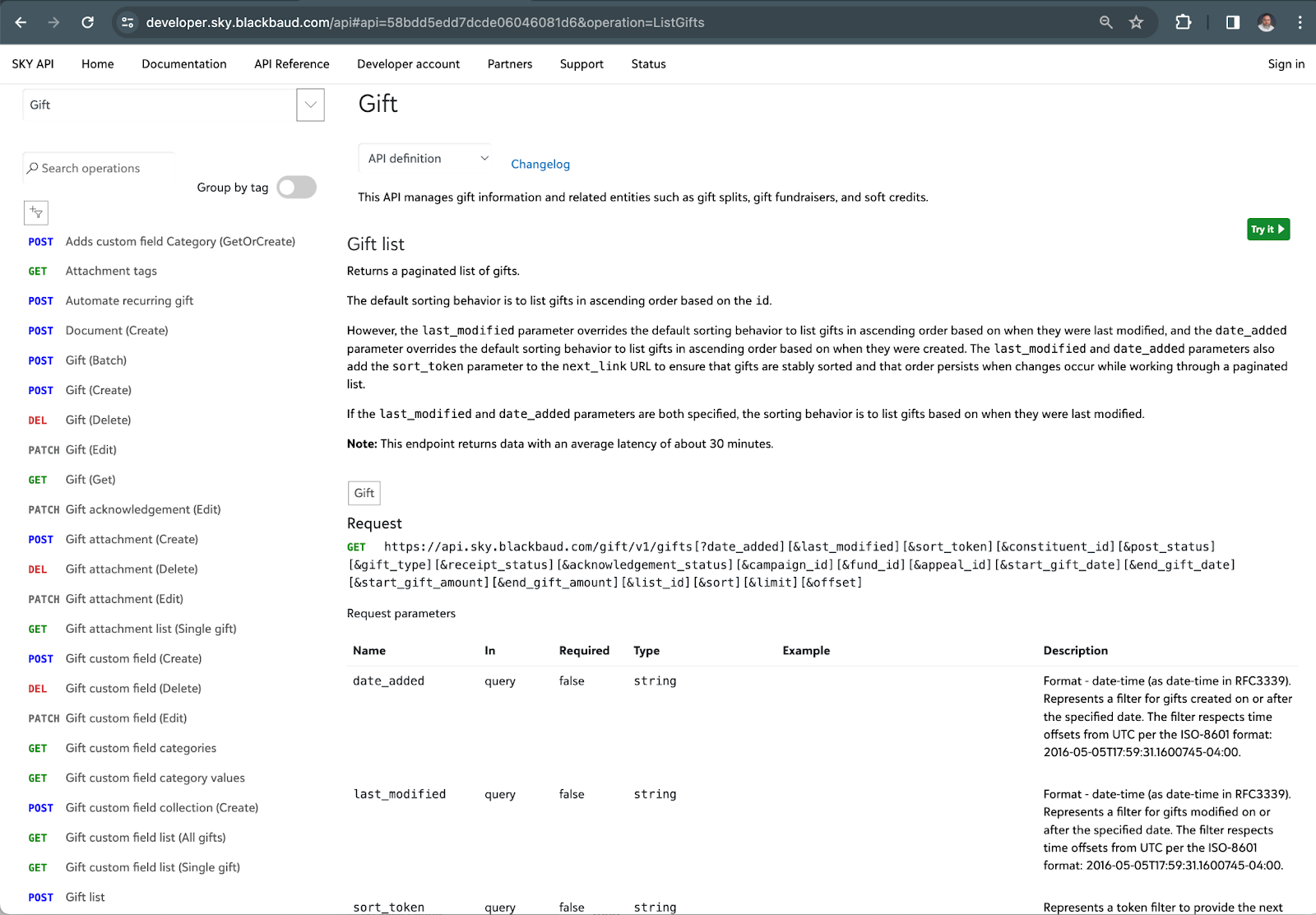Click the date_added parameter name
The width and height of the screenshot is (1316, 915).
[x=388, y=680]
